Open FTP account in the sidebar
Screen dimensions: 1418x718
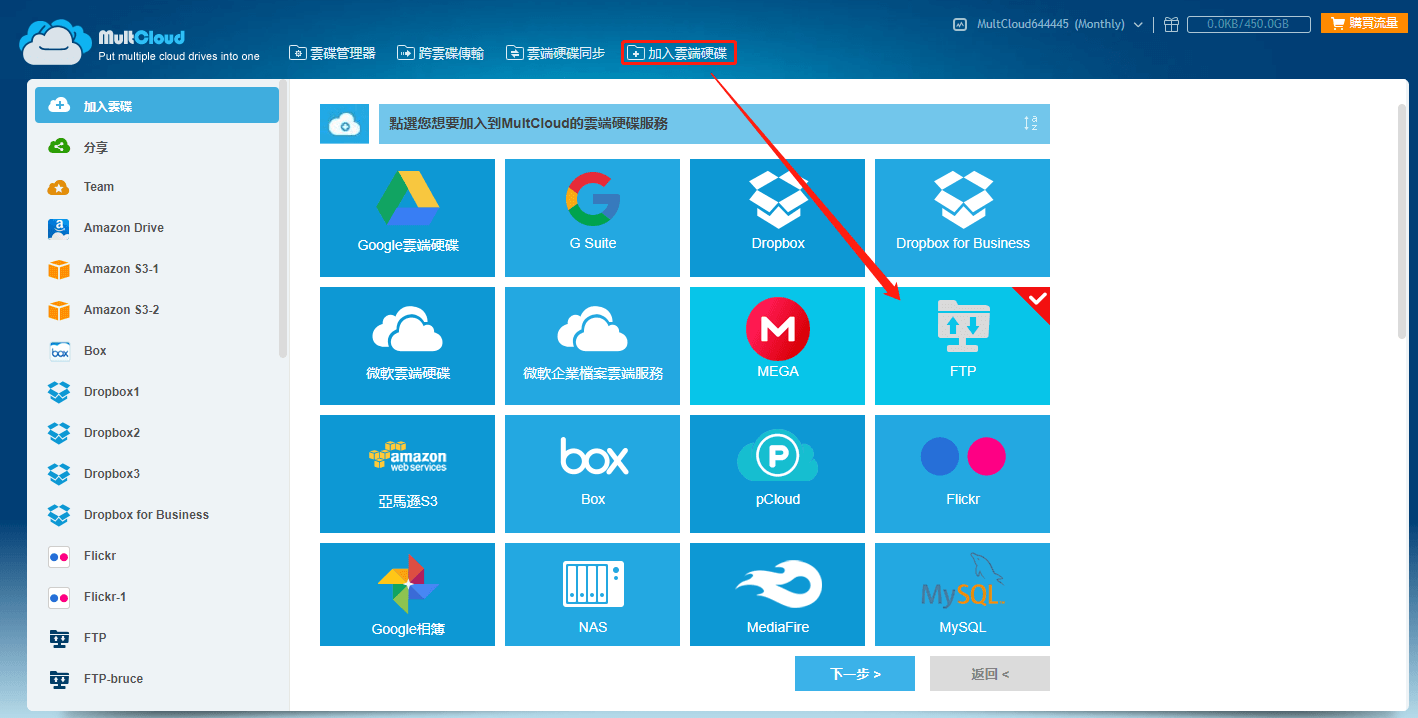157,638
